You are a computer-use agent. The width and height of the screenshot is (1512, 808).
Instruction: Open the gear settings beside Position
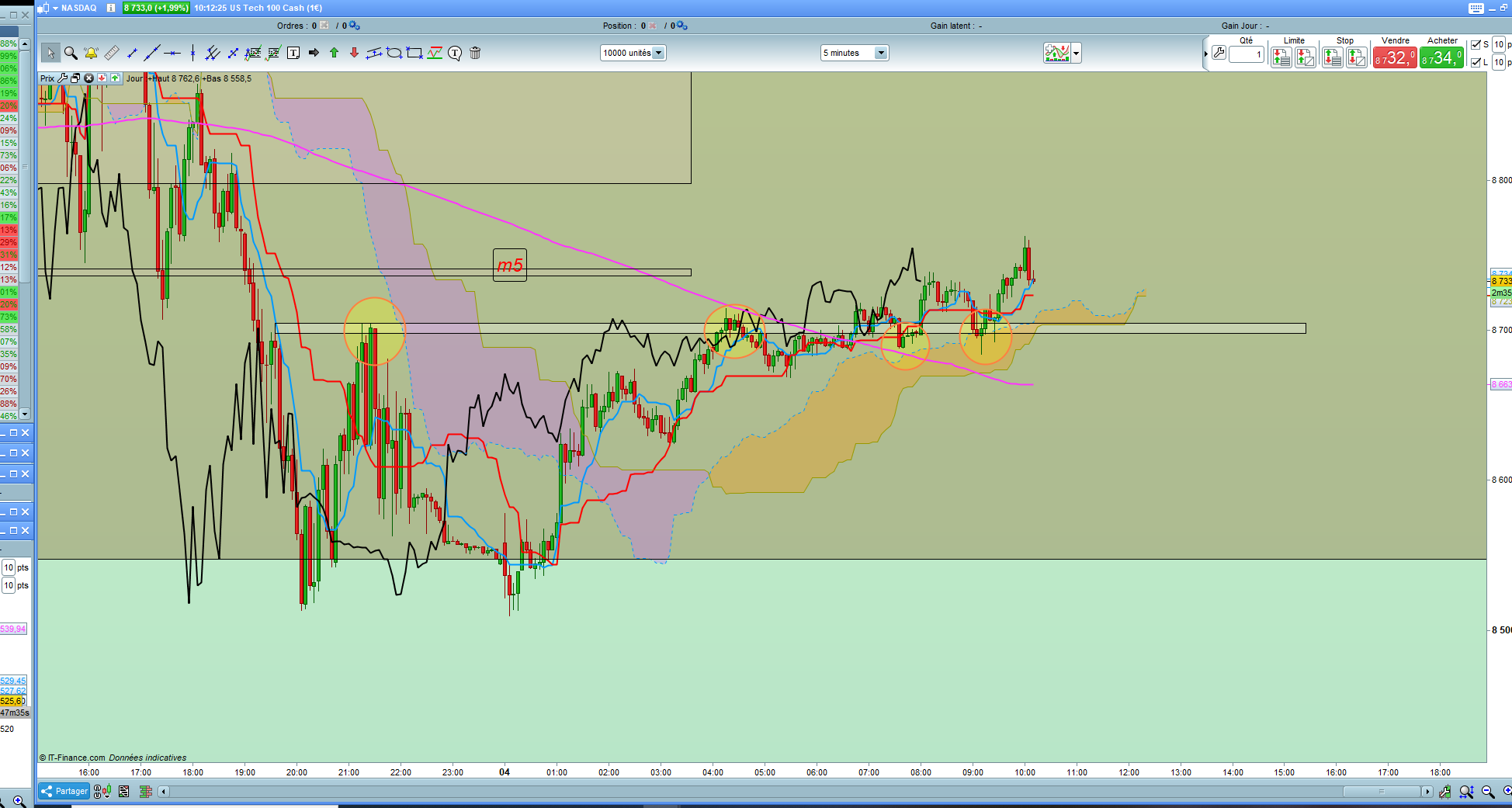[681, 26]
